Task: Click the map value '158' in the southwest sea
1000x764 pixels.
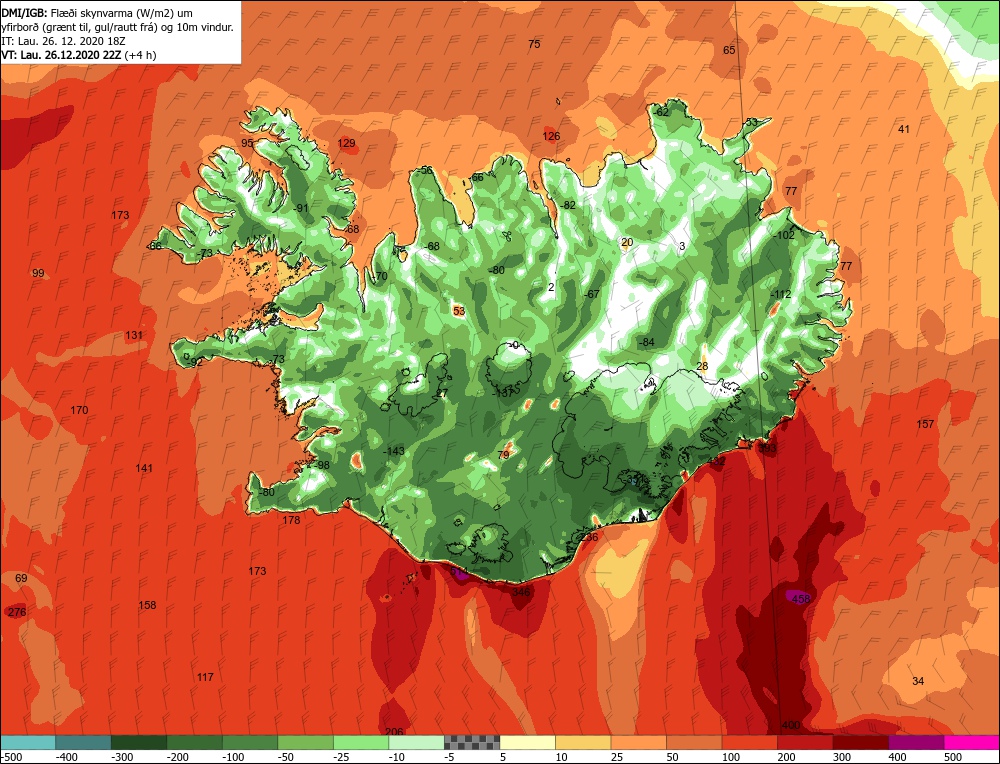Action: coord(147,605)
